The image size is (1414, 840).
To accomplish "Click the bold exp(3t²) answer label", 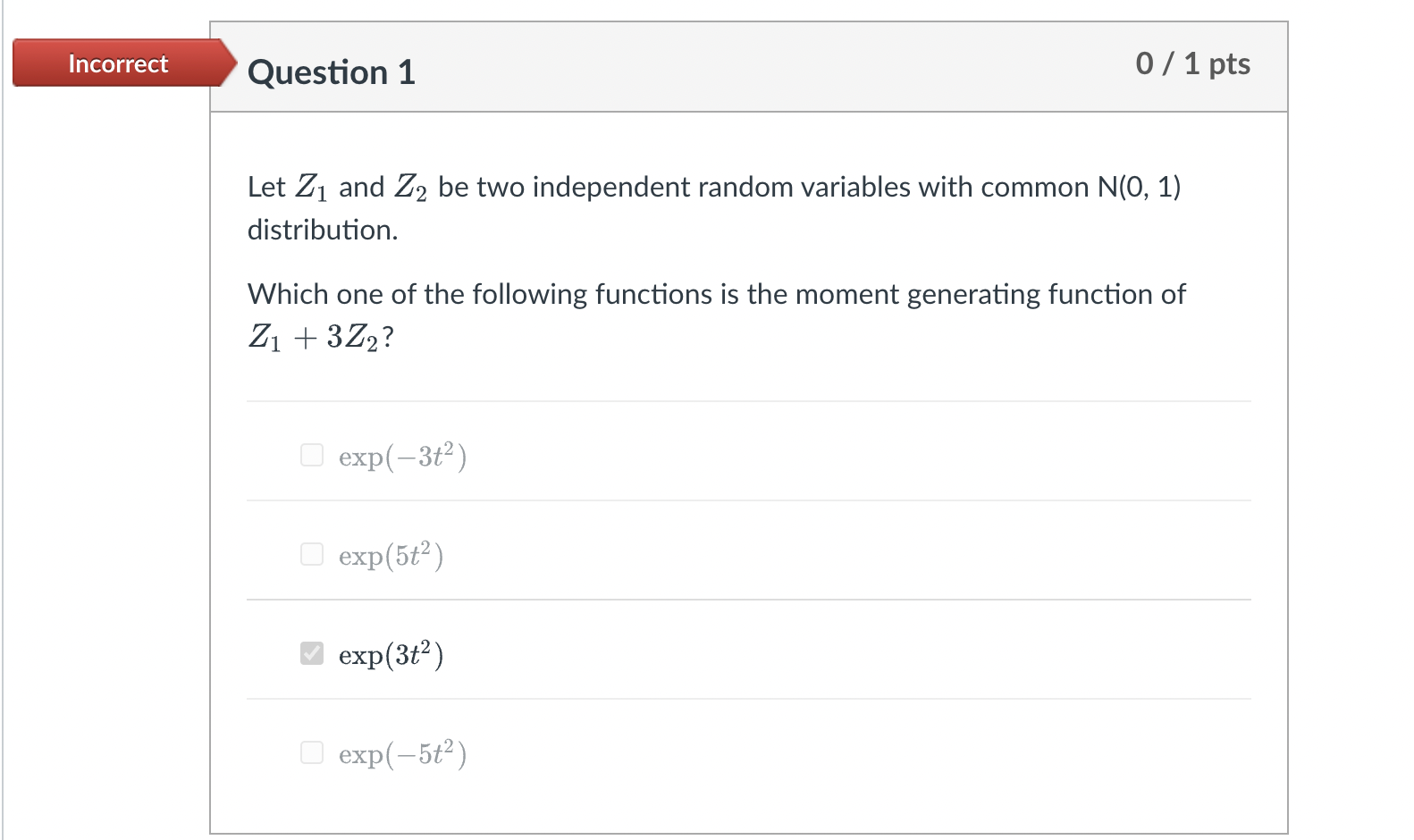I will click(390, 654).
